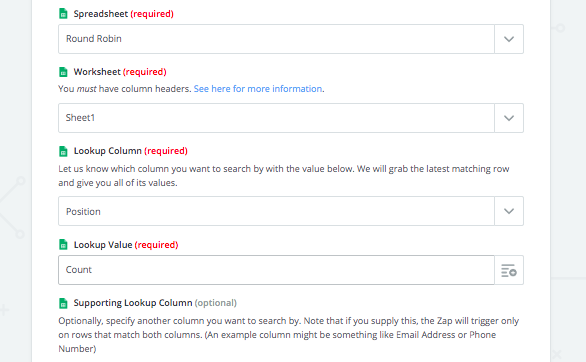Image resolution: width=586 pixels, height=362 pixels.
Task: Click the Google Sheets icon beside Lookup Value
Action: pyautogui.click(x=63, y=245)
